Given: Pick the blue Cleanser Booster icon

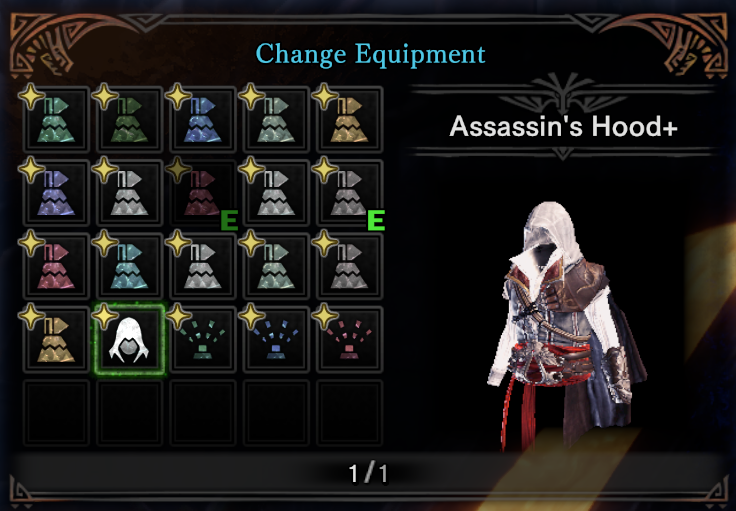Looking at the screenshot, I should click(x=276, y=340).
